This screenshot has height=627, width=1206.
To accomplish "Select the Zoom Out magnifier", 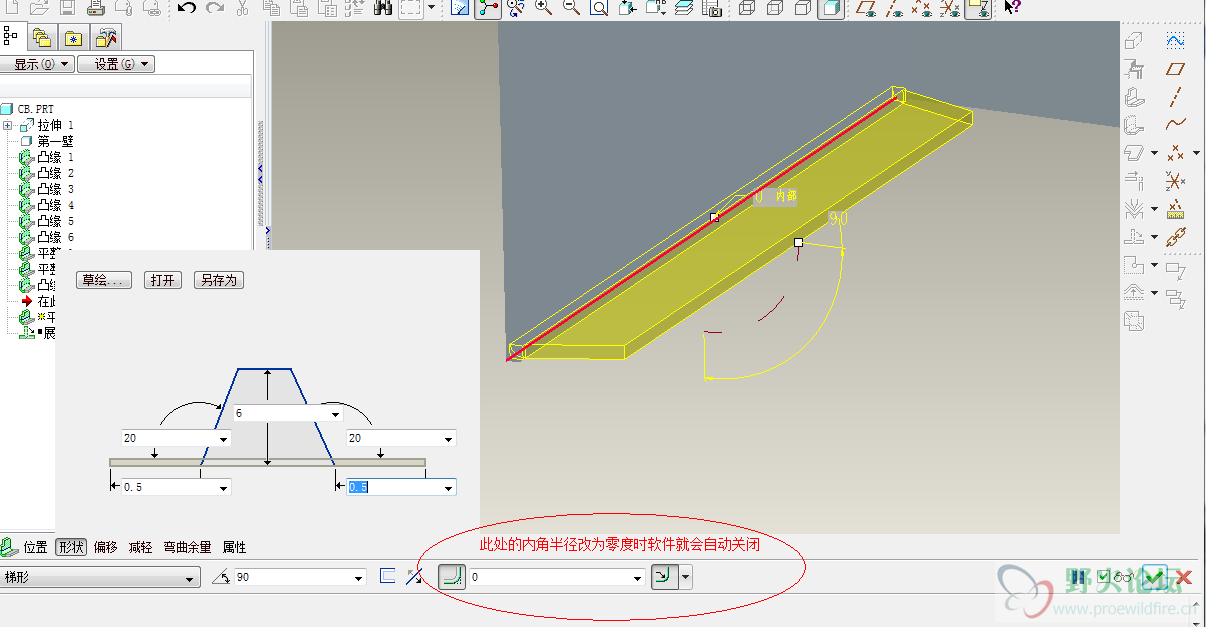I will click(571, 8).
